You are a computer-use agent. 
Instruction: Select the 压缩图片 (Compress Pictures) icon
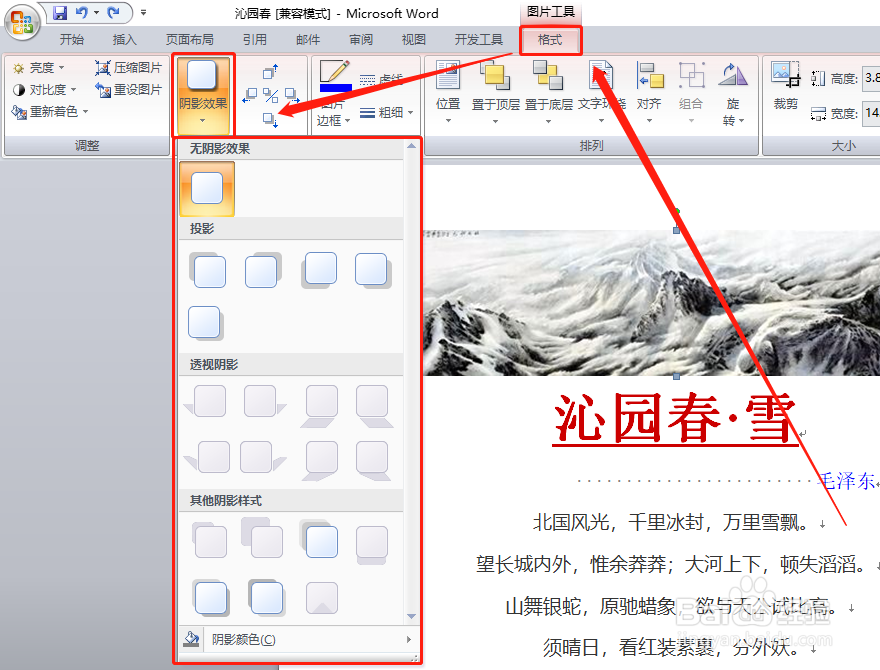pyautogui.click(x=104, y=67)
